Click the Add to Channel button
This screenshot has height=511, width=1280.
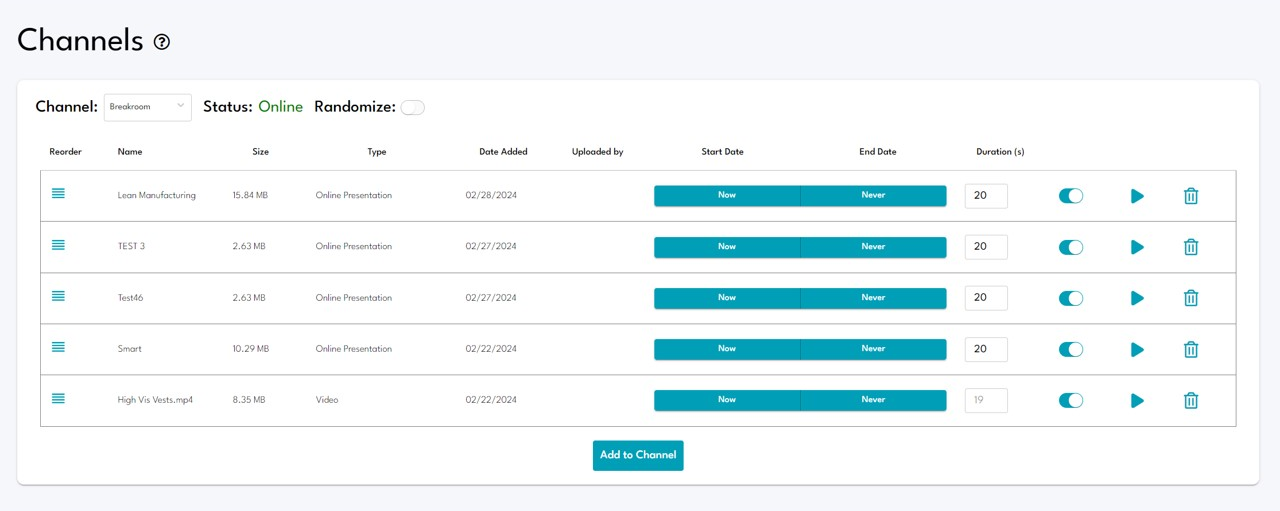(638, 455)
